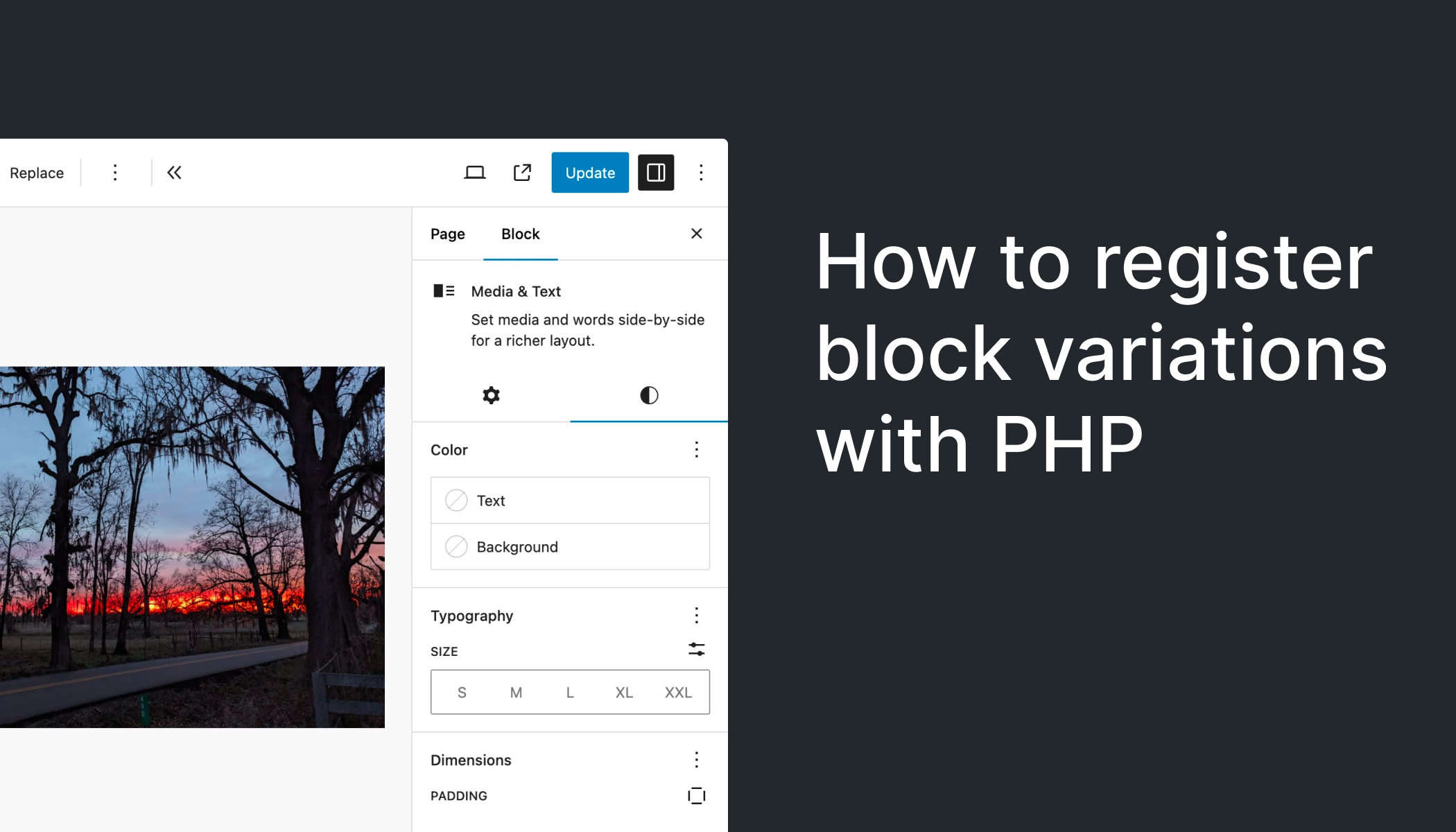Choose the S font size option

pos(462,692)
